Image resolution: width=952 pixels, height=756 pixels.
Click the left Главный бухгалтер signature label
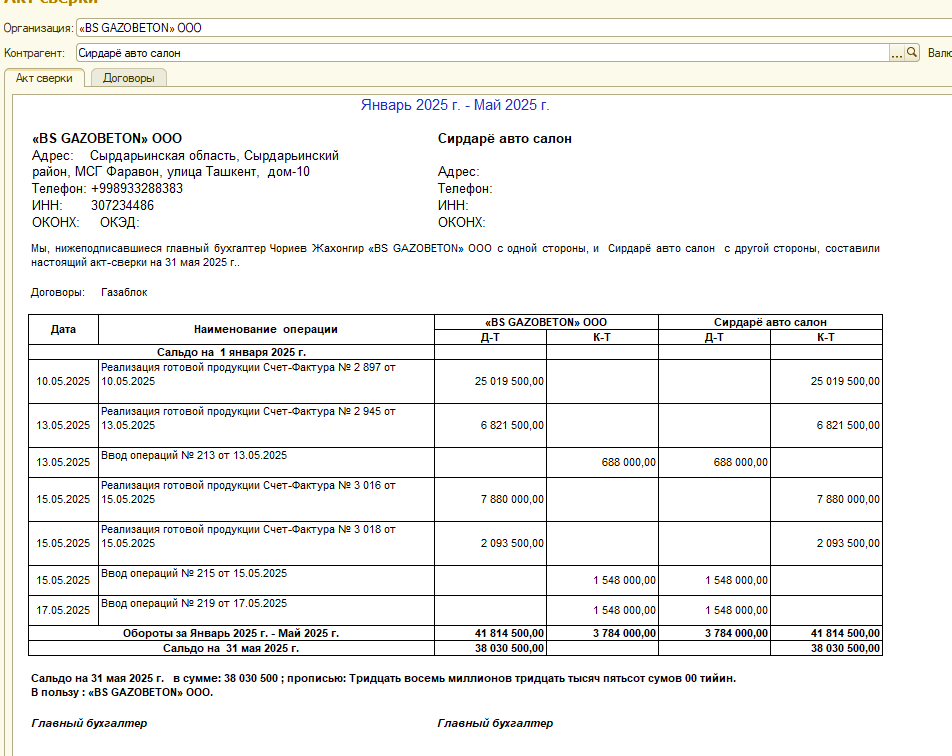[89, 723]
